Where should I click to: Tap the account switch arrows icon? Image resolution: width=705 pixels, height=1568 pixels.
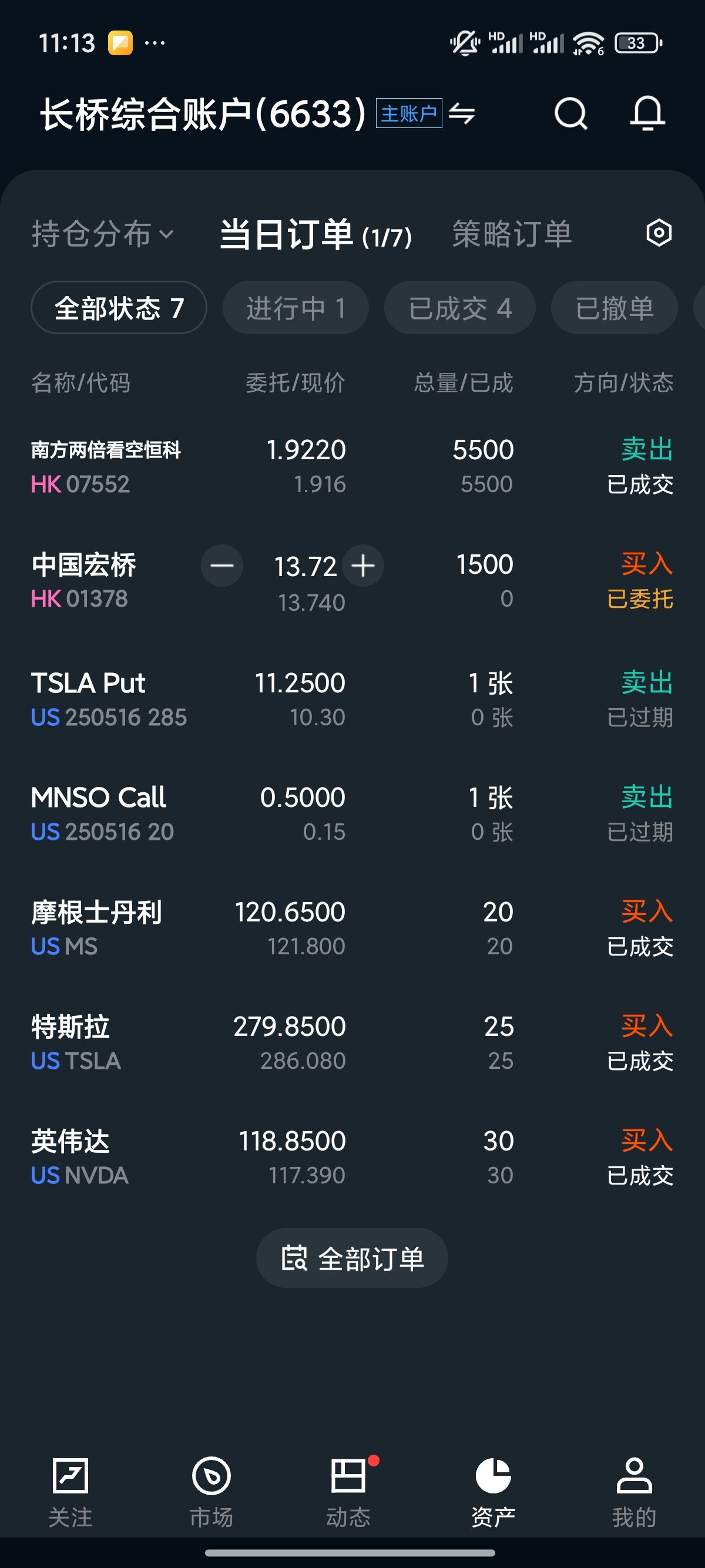tap(462, 113)
